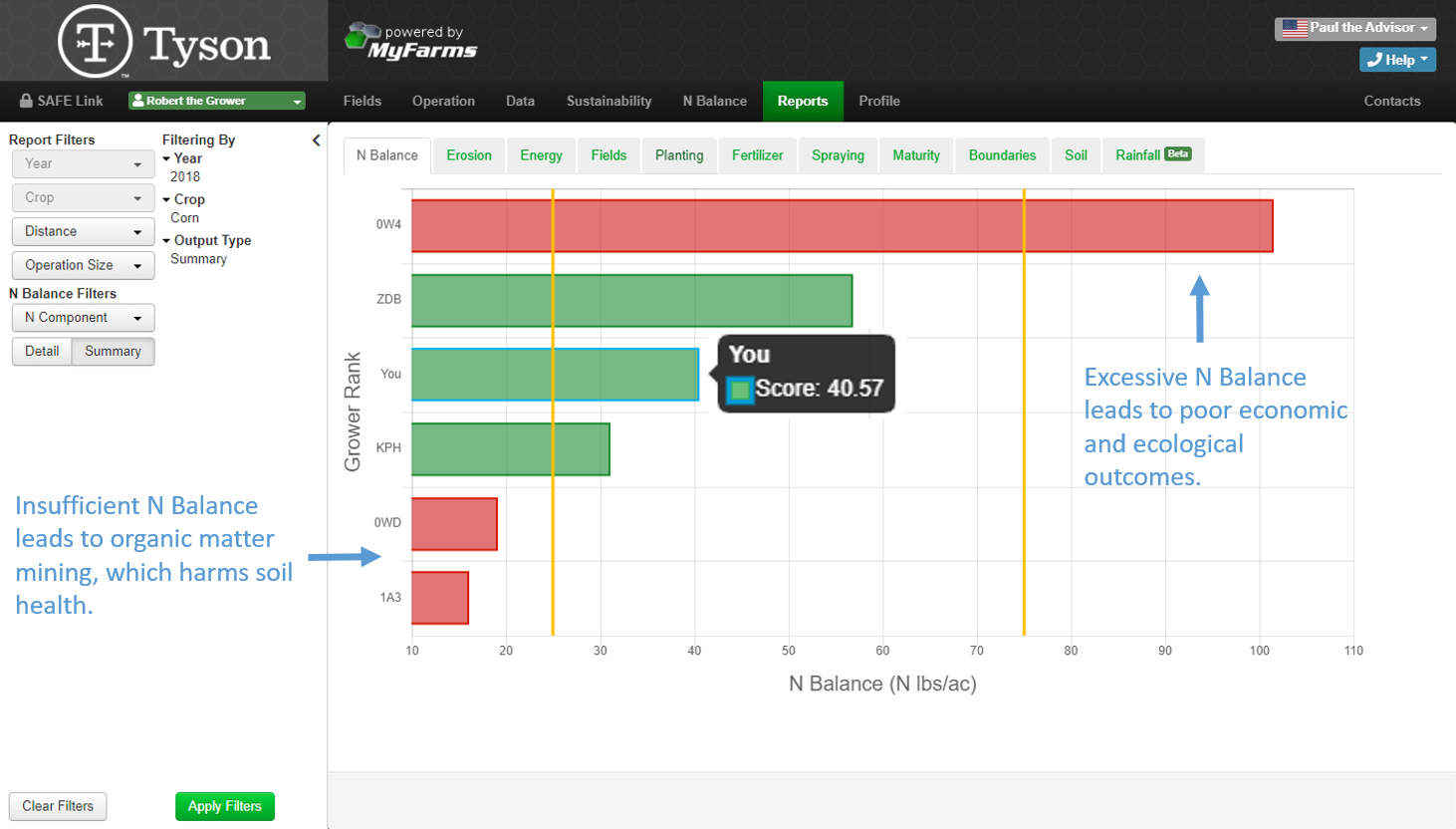
Task: Open the Sustainability menu item
Action: [x=608, y=101]
